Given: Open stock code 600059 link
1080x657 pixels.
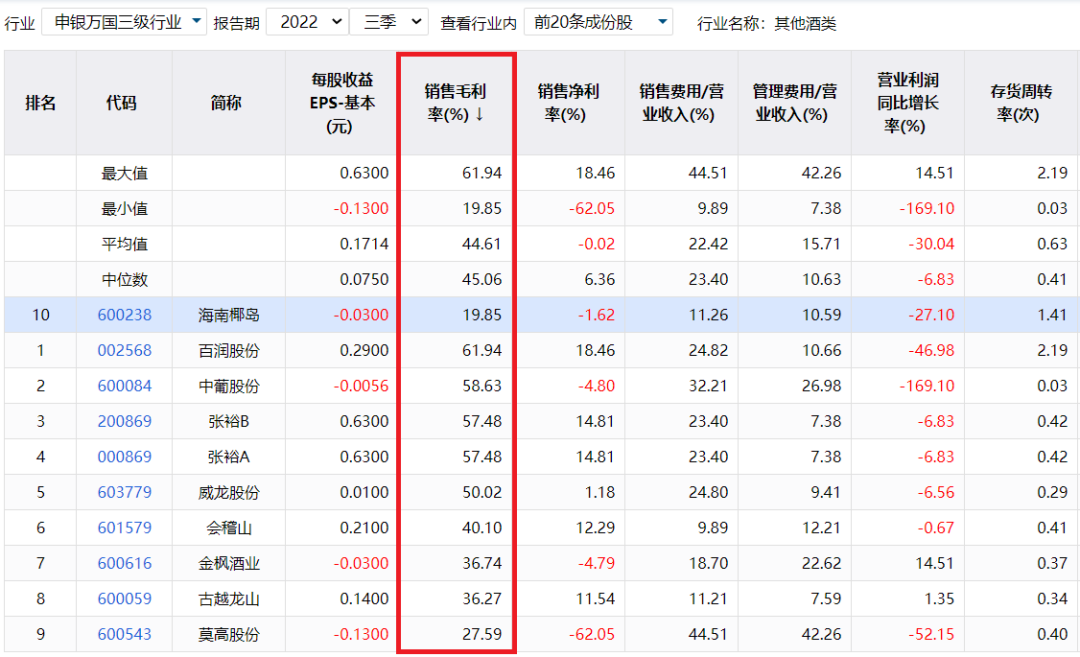Looking at the screenshot, I should [x=125, y=598].
